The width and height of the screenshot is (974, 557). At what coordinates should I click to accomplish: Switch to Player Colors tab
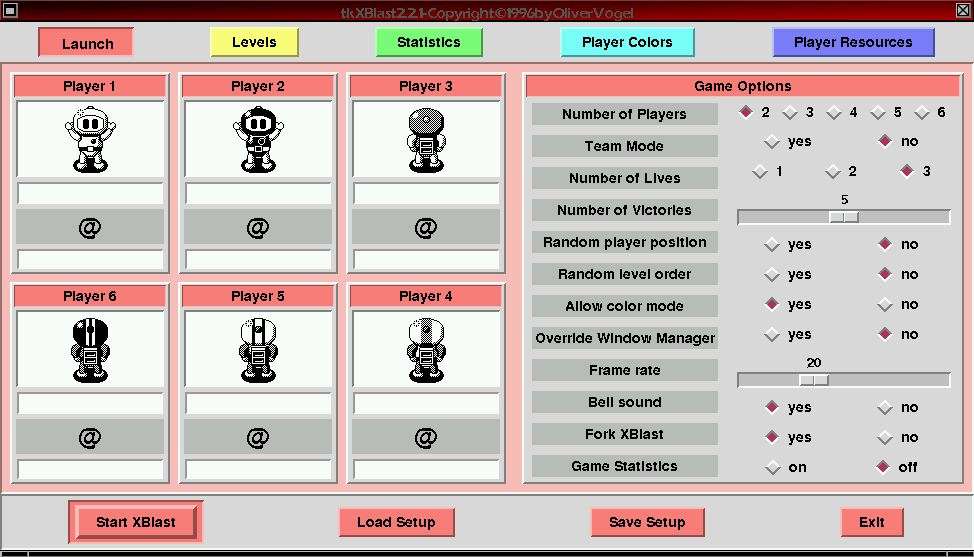coord(627,42)
